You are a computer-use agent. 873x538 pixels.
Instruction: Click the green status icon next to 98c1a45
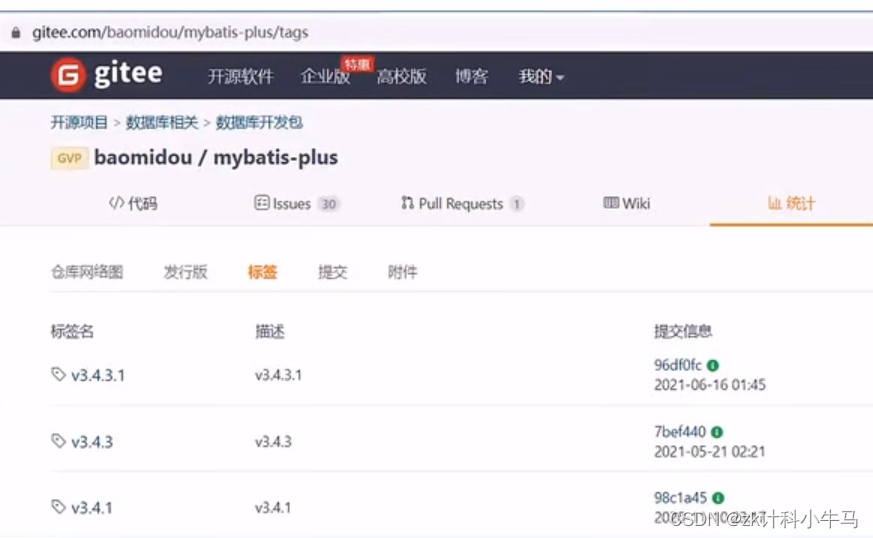tap(718, 498)
